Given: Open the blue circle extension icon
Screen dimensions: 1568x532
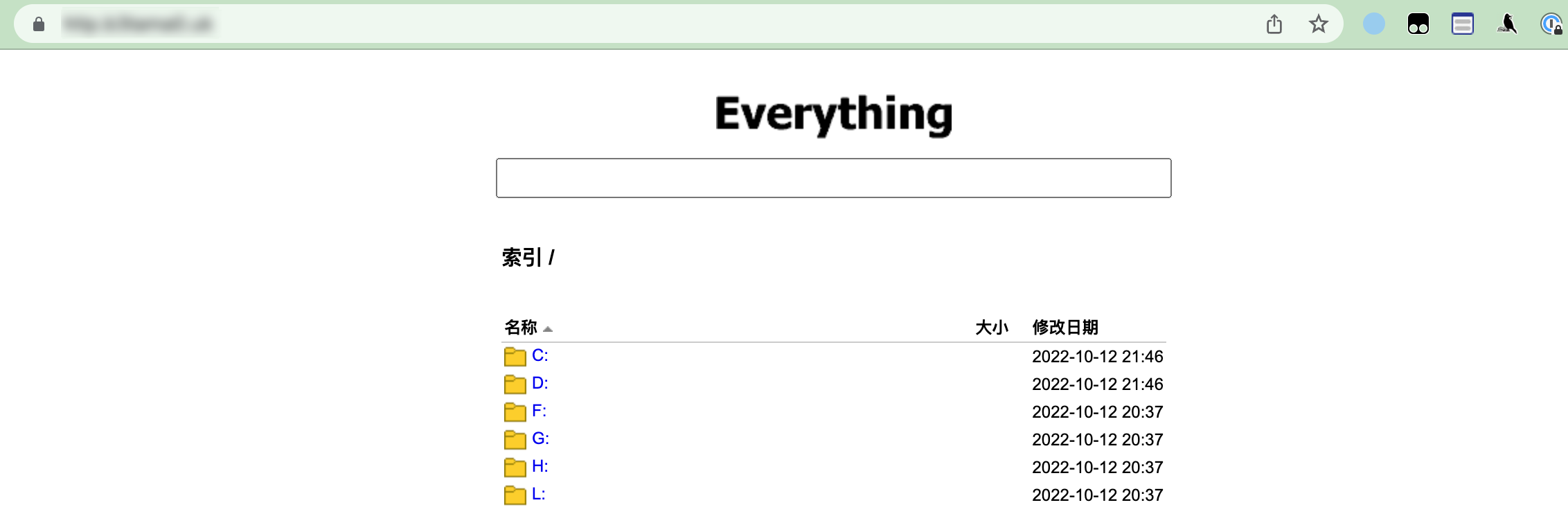Looking at the screenshot, I should click(x=1374, y=24).
